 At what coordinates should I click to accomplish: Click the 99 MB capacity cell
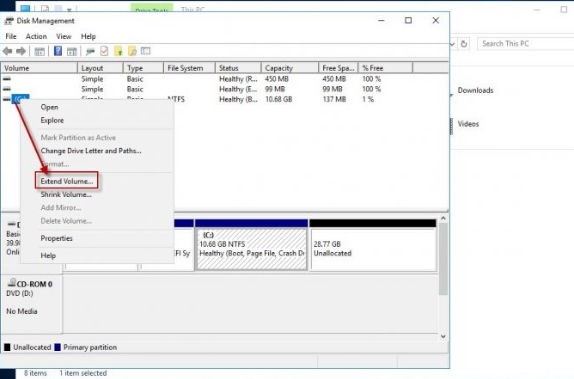[275, 89]
